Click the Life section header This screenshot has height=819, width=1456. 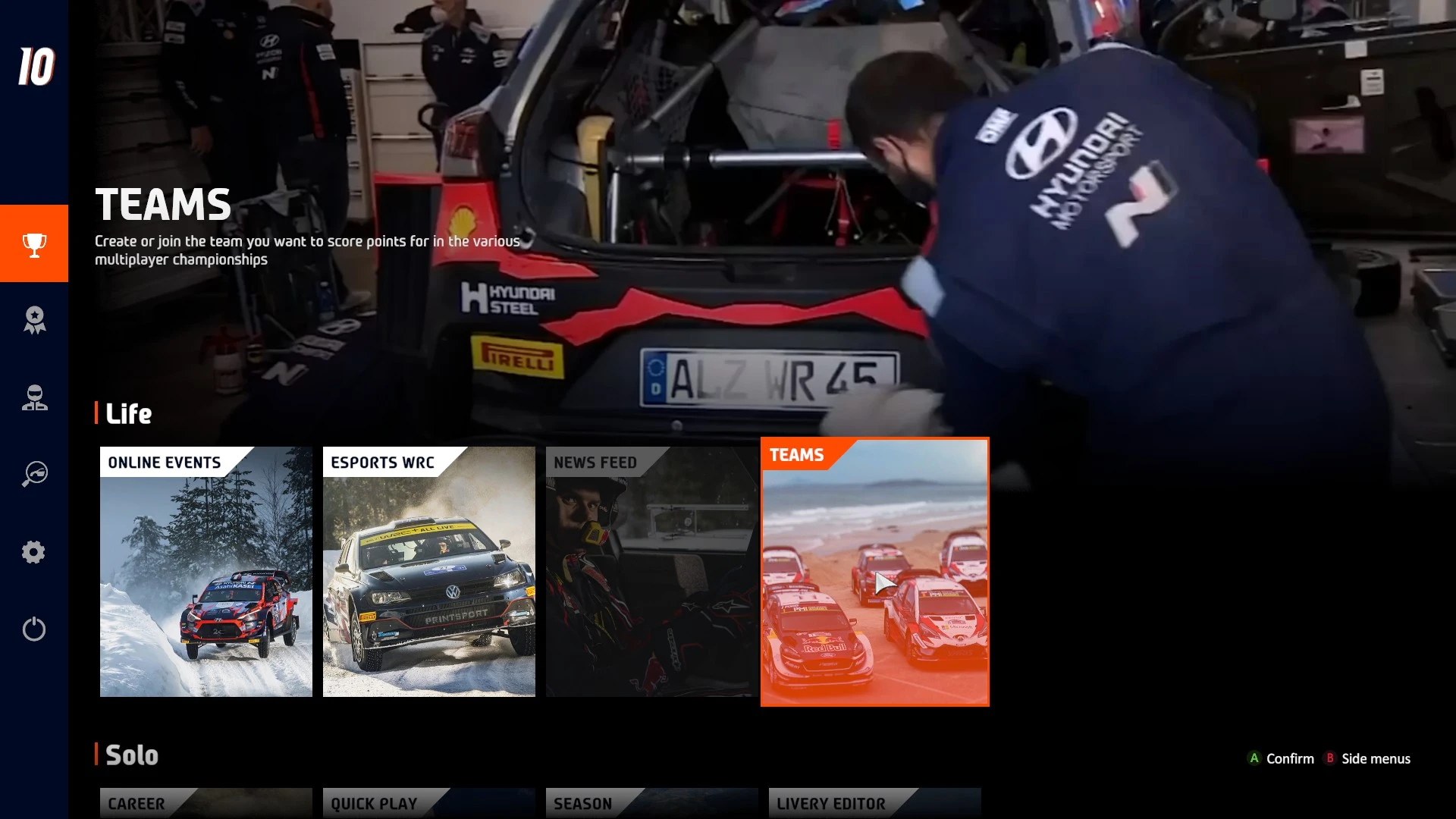(129, 414)
